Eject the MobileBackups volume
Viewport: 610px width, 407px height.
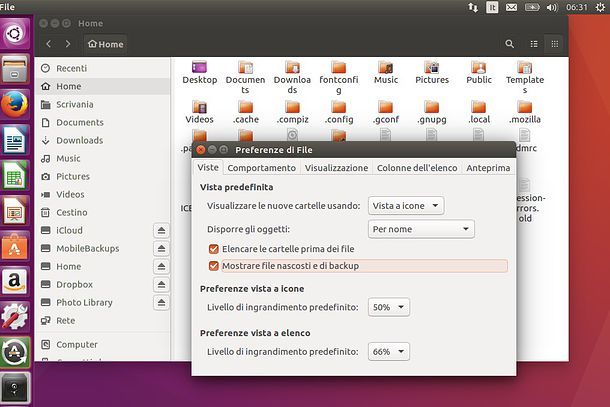pyautogui.click(x=161, y=249)
